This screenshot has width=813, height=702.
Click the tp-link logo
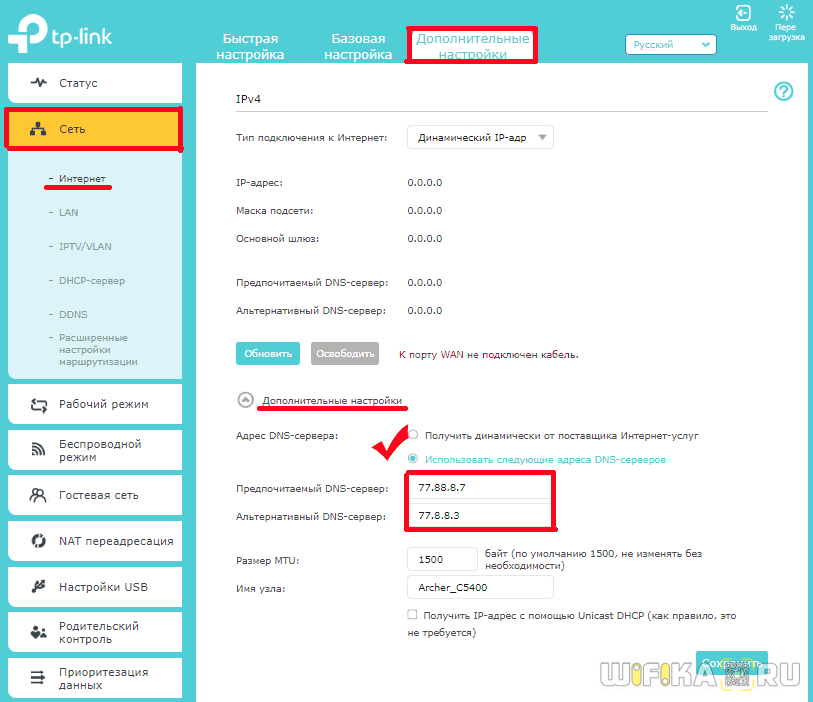60,34
